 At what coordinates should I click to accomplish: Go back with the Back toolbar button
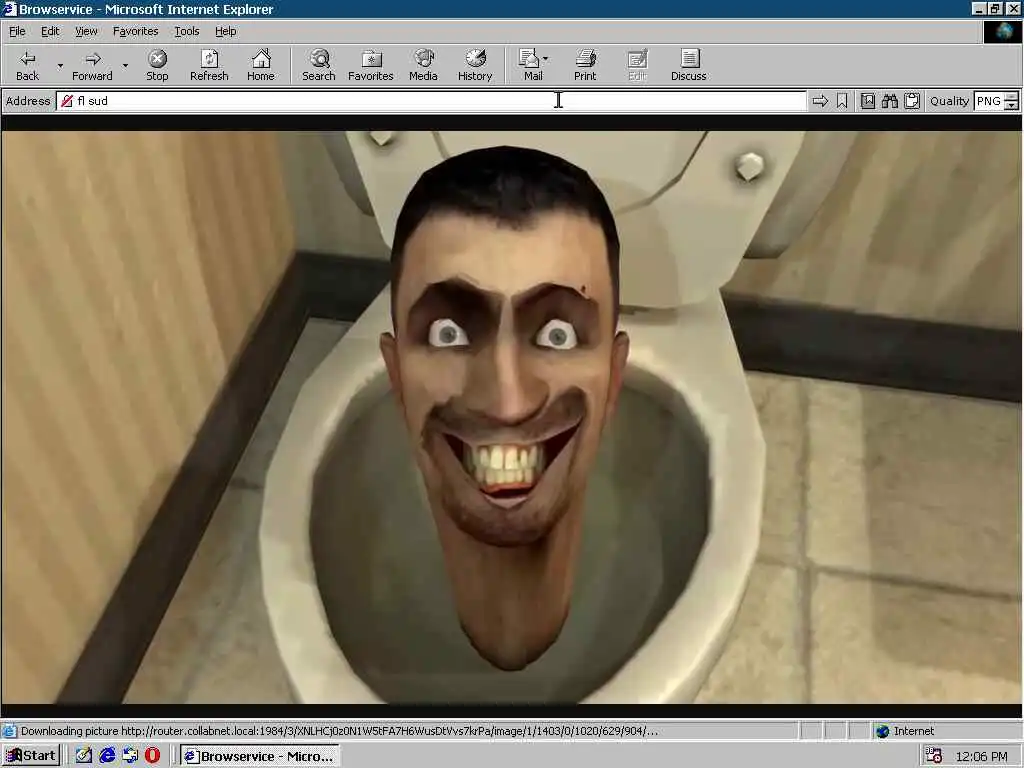27,65
